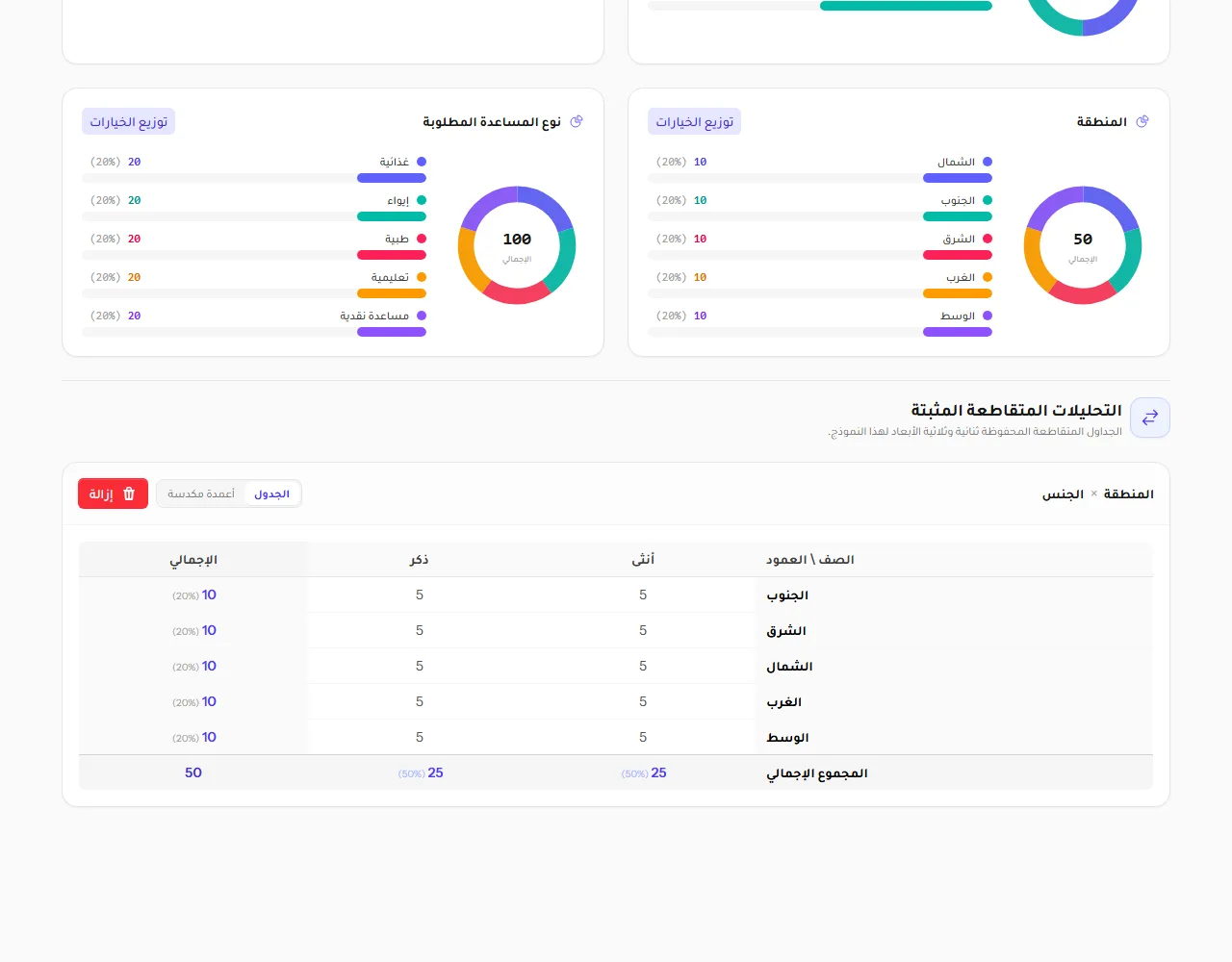1232x962 pixels.
Task: Click the إيواء option label
Action: tap(398, 200)
